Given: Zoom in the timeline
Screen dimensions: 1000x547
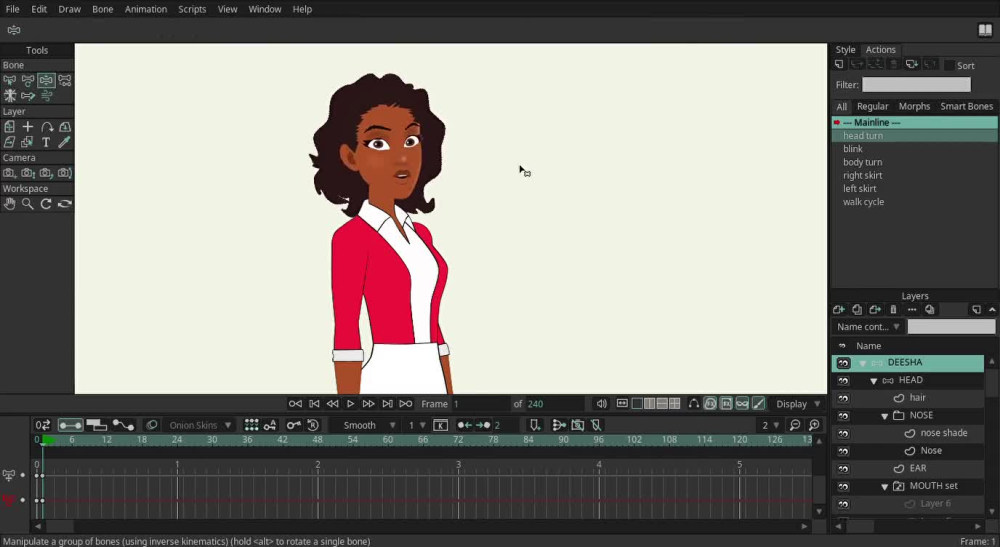Looking at the screenshot, I should (814, 425).
